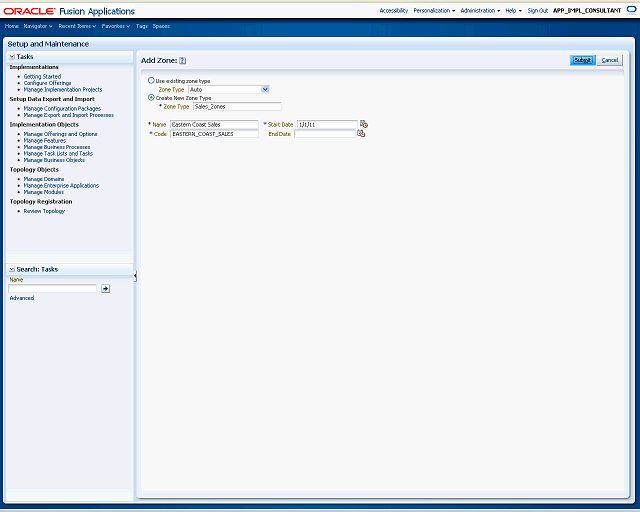Click the Accessibility link
Screen dimensions: 640x512
[393, 11]
